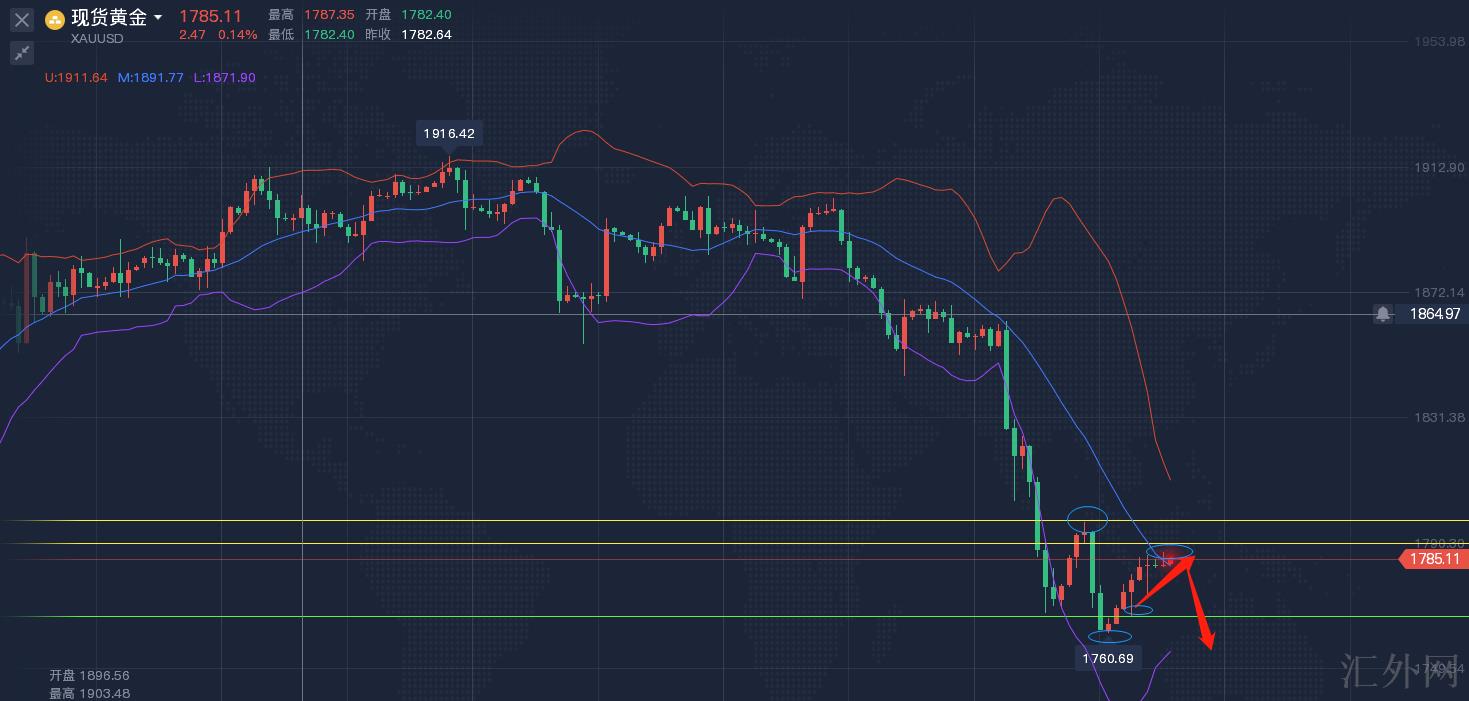1469x701 pixels.
Task: Select the middle band M:1891.77 label
Action: click(x=150, y=77)
